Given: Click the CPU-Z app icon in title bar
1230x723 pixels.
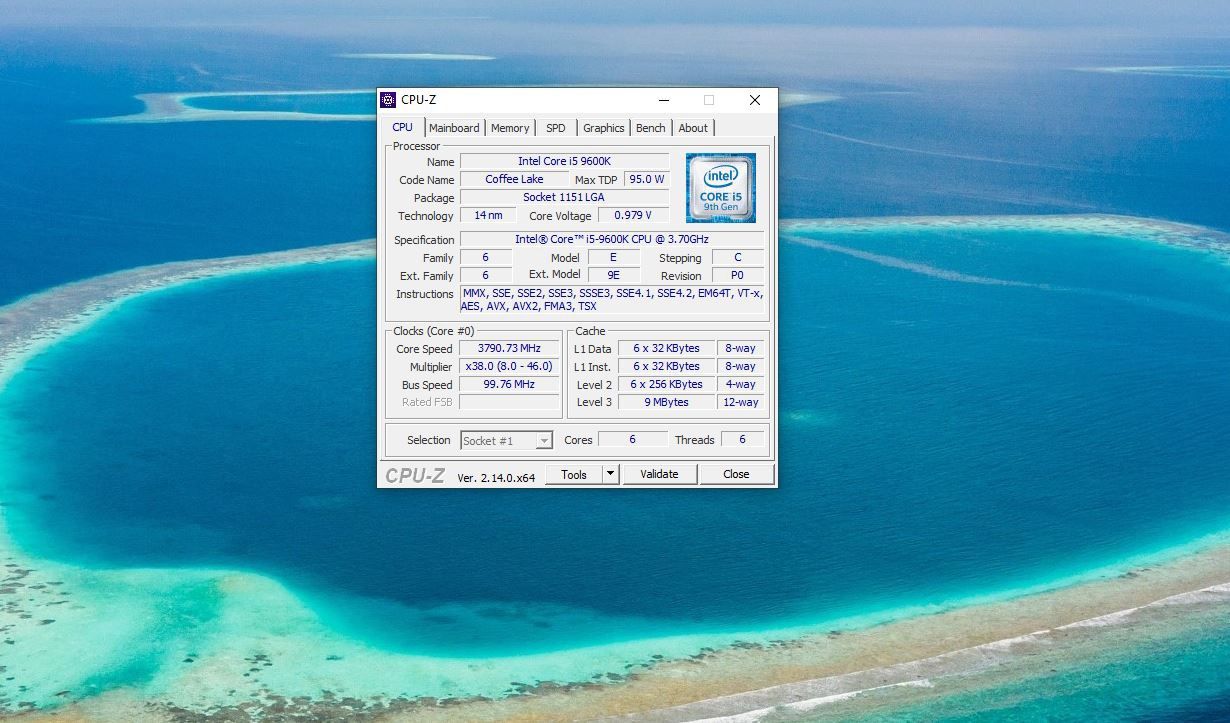Looking at the screenshot, I should 388,100.
